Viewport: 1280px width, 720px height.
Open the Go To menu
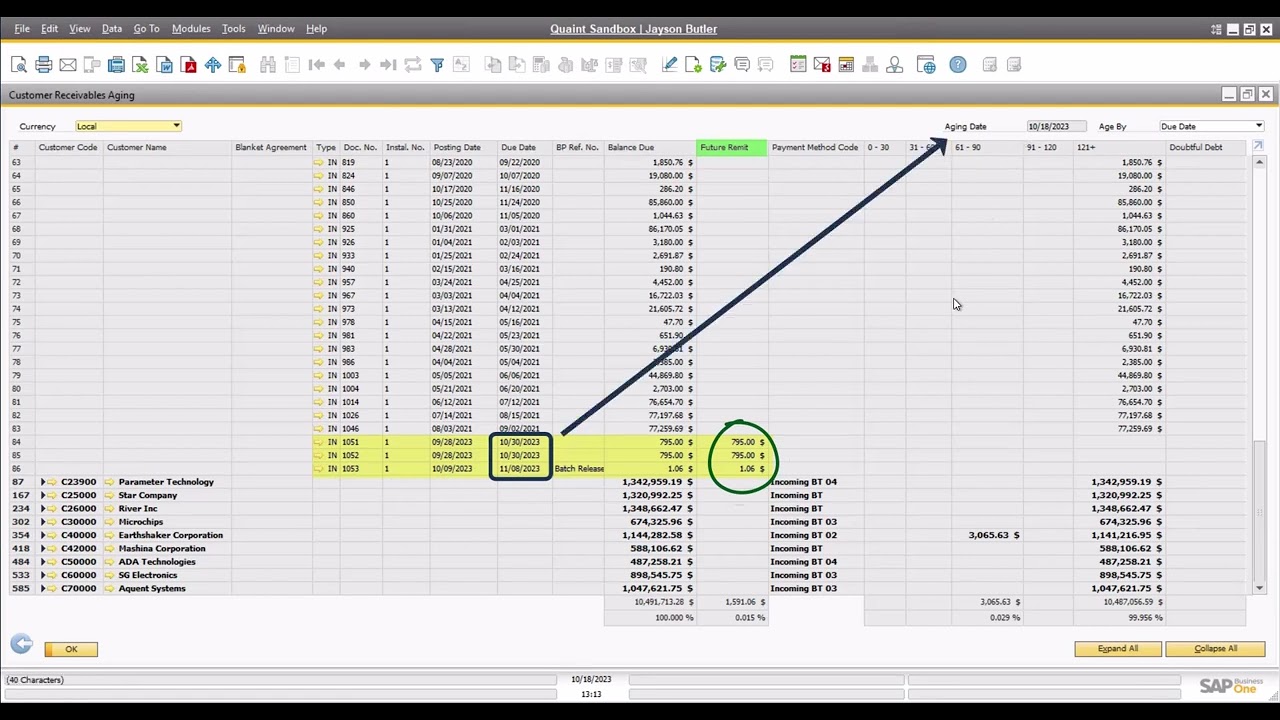pos(146,29)
